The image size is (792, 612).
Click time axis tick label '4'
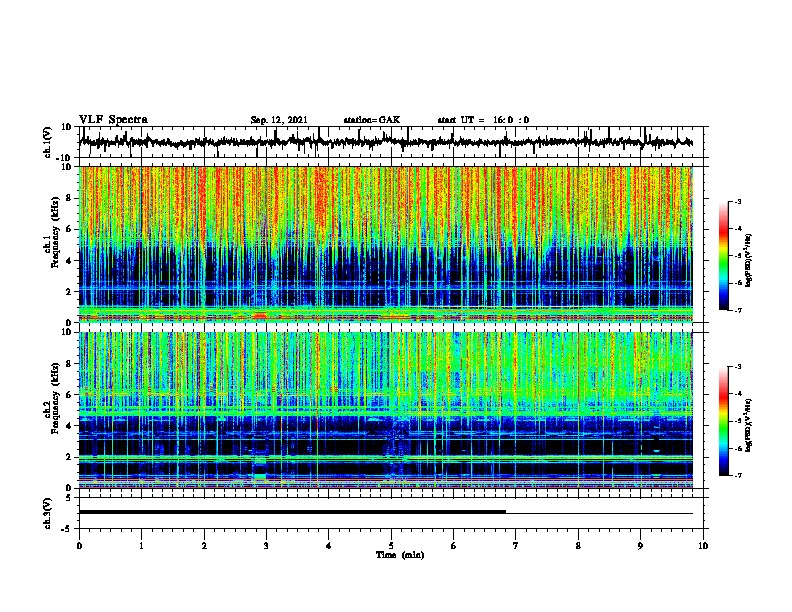pyautogui.click(x=329, y=546)
